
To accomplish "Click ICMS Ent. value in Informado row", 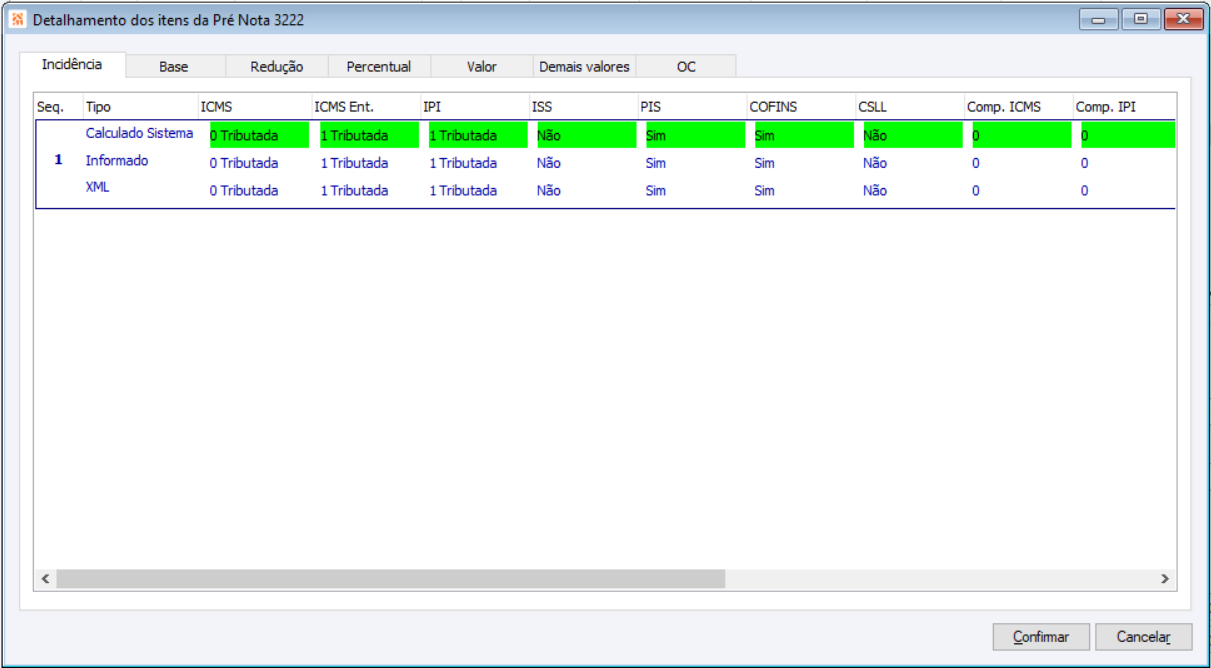I will 354,163.
